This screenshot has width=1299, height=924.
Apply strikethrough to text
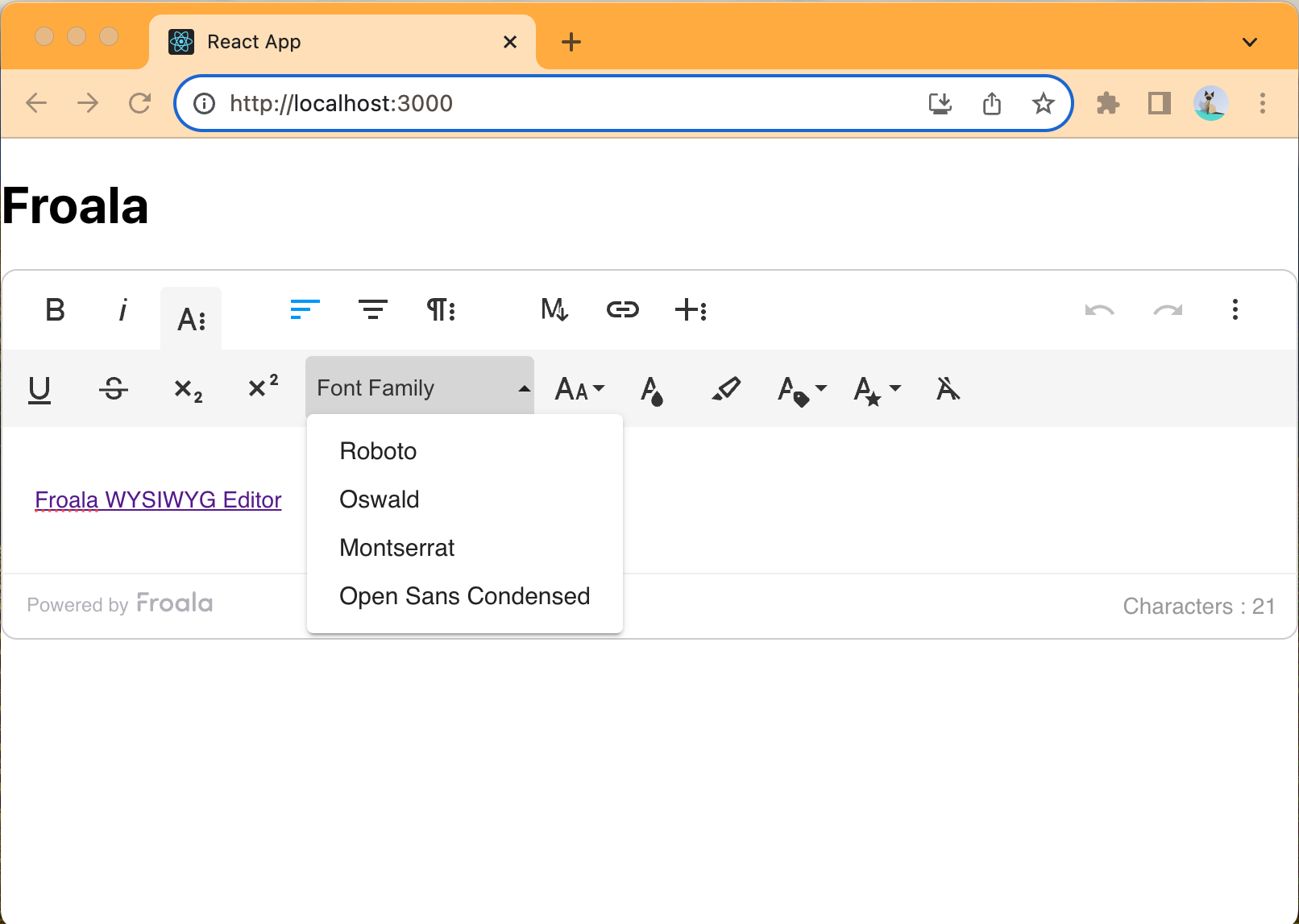(x=114, y=389)
